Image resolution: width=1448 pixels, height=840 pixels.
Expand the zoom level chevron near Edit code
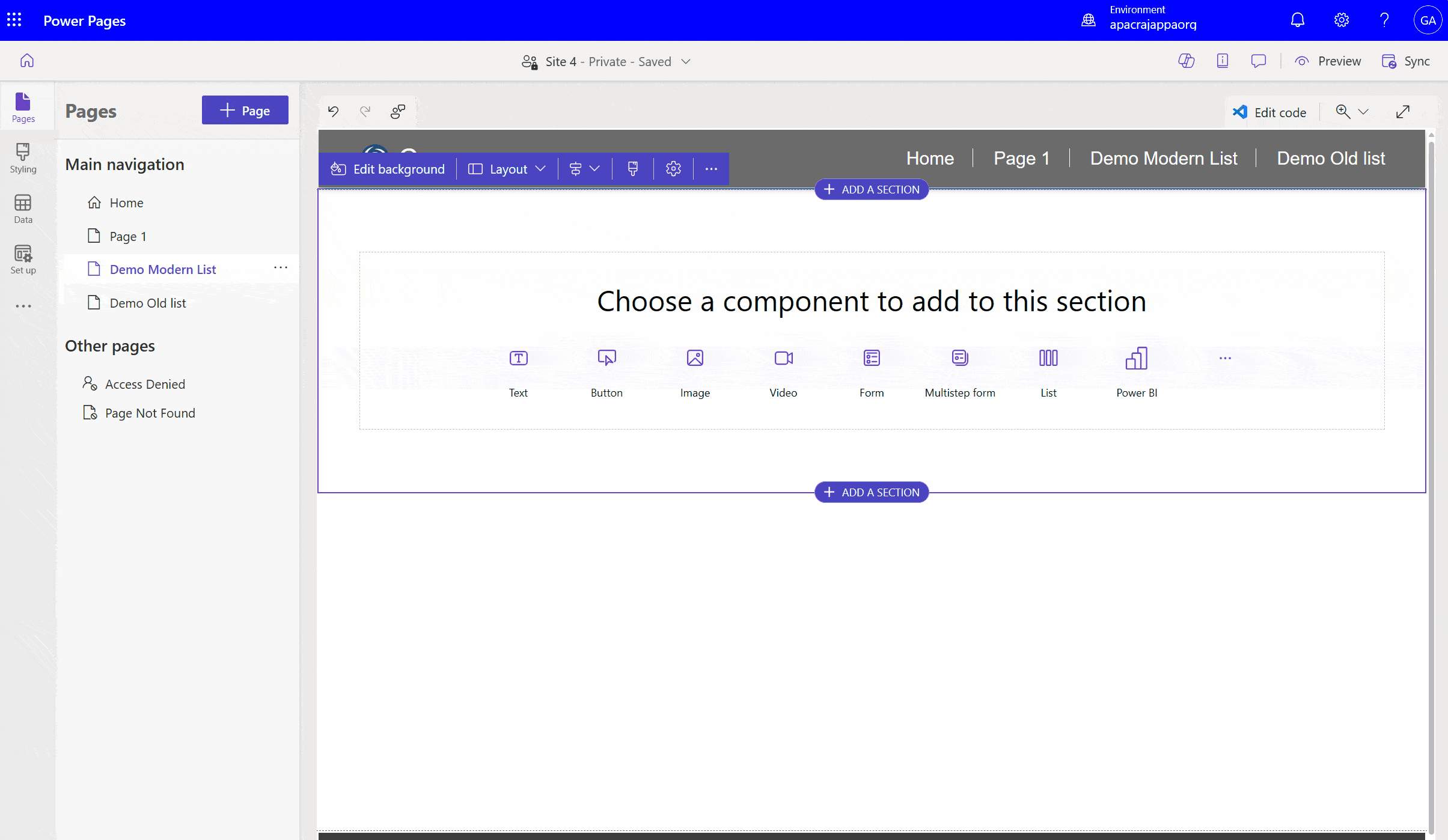click(x=1364, y=112)
